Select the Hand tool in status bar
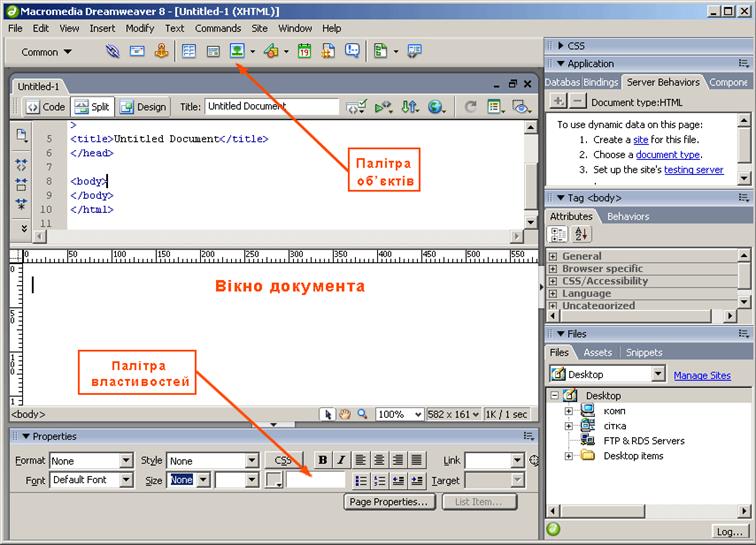This screenshot has width=756, height=545. [344, 414]
